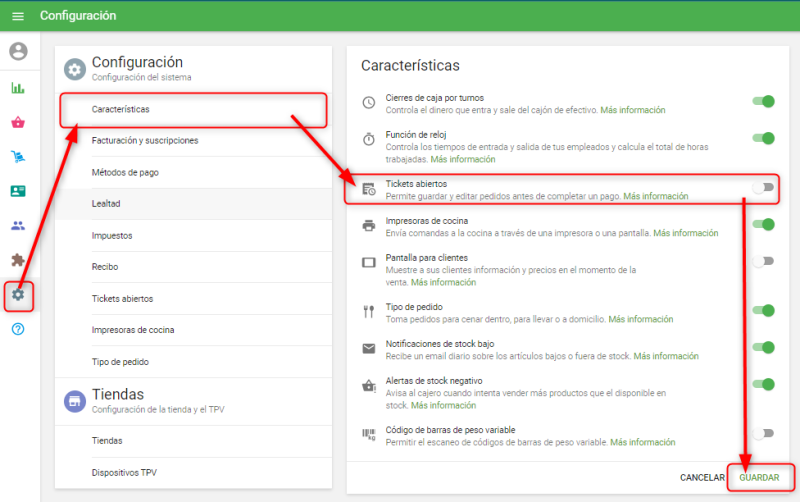This screenshot has height=502, width=800.
Task: Open the inventory cart icon in sidebar
Action: 17,157
